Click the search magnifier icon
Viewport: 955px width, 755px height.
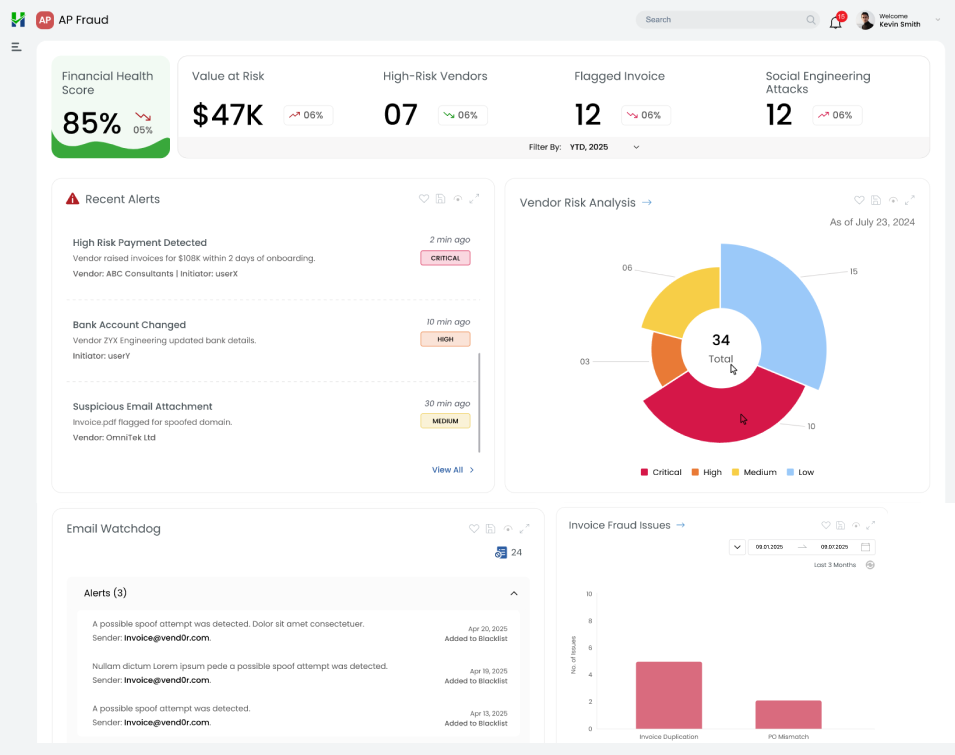[811, 20]
